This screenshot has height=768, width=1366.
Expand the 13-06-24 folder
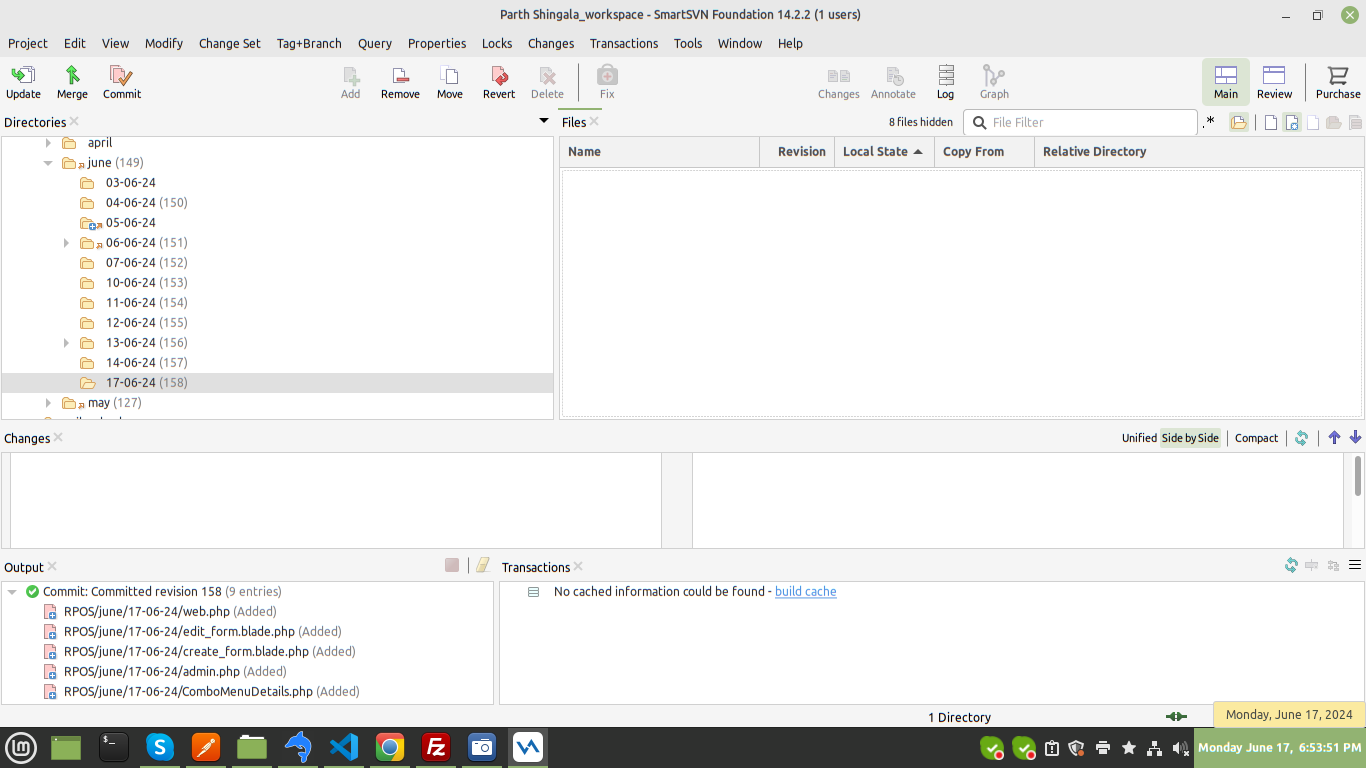click(67, 342)
